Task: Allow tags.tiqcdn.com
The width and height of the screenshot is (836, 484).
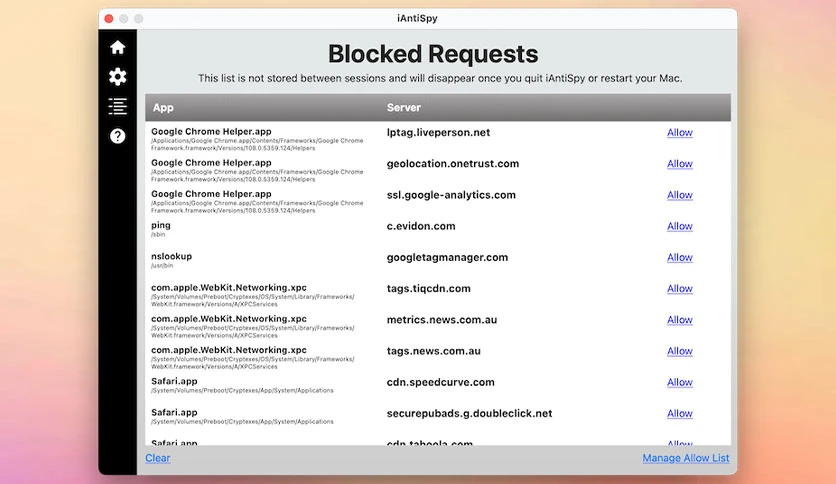Action: [x=680, y=288]
